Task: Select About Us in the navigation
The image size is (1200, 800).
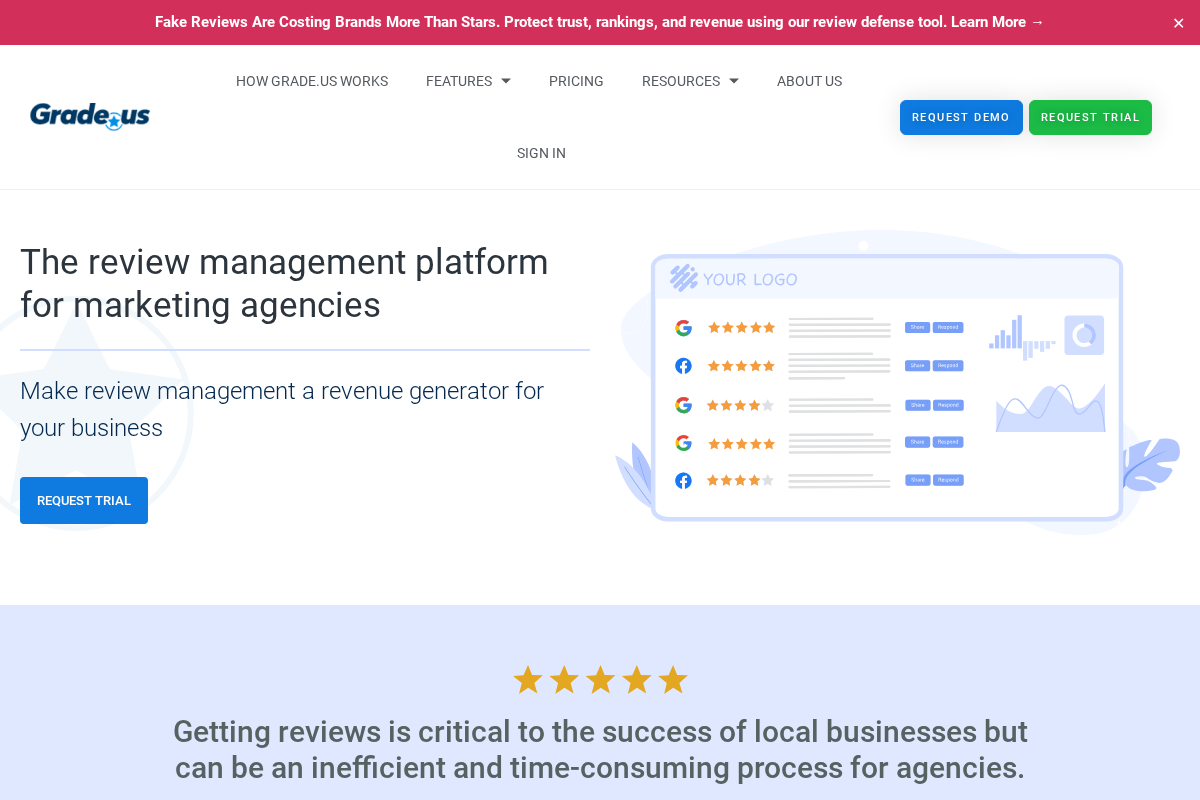Action: tap(809, 81)
